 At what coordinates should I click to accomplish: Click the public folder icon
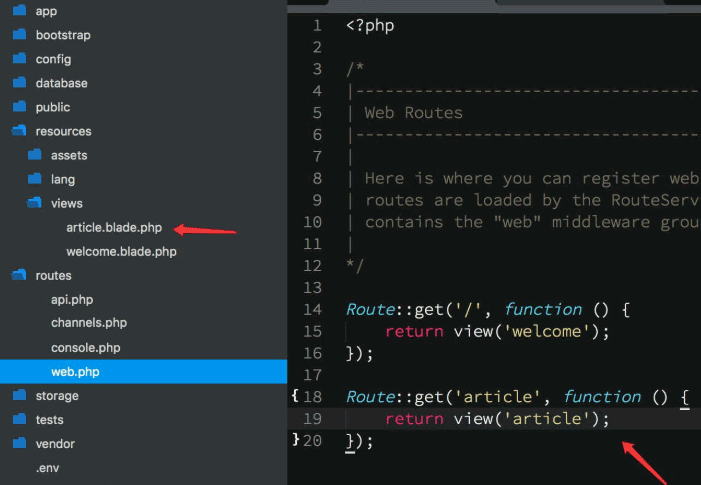click(x=19, y=107)
